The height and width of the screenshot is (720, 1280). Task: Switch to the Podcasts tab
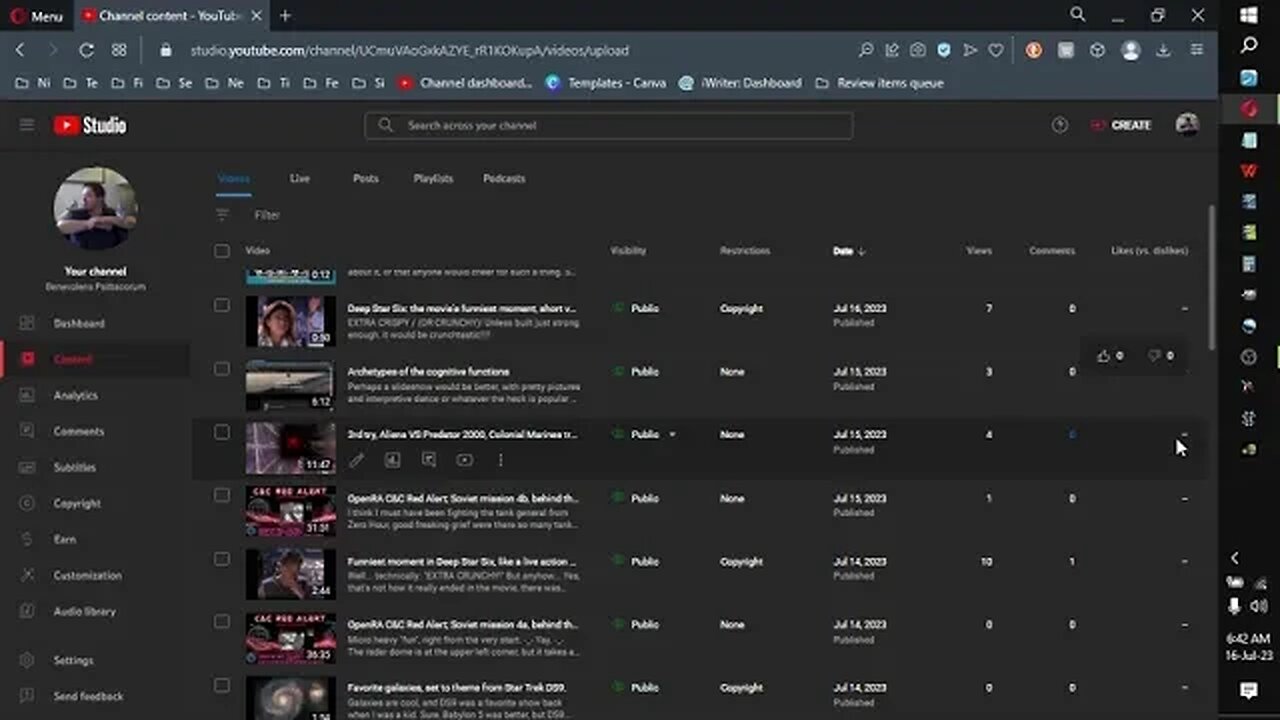coord(504,179)
